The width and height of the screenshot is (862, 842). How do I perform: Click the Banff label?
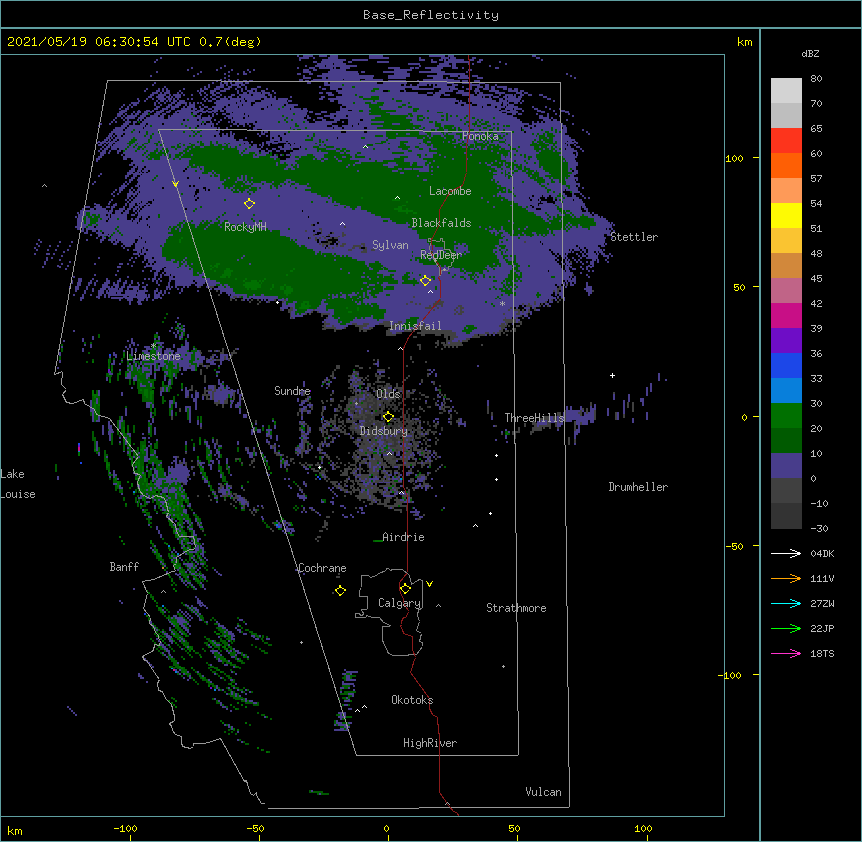(x=124, y=567)
